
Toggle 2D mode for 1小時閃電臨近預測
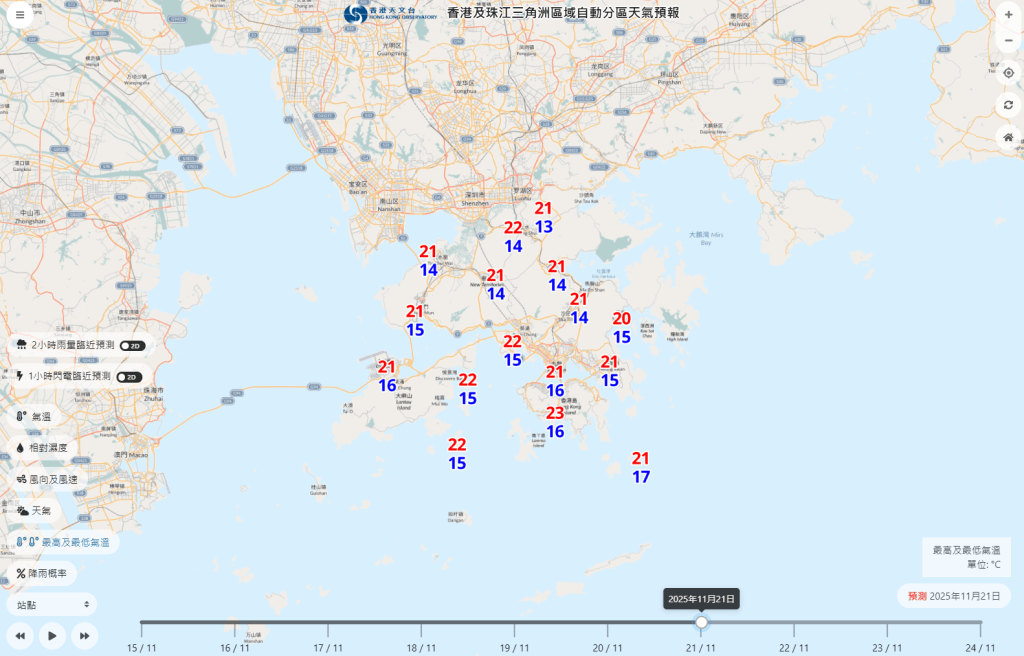[130, 376]
